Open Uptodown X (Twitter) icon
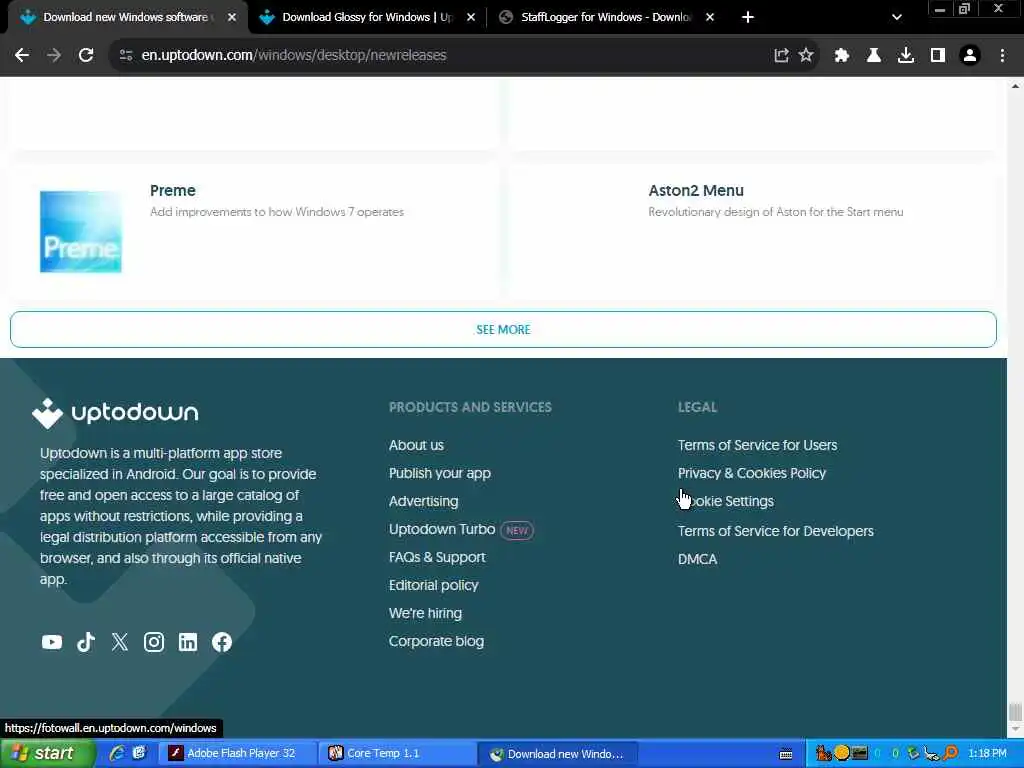 coord(120,642)
